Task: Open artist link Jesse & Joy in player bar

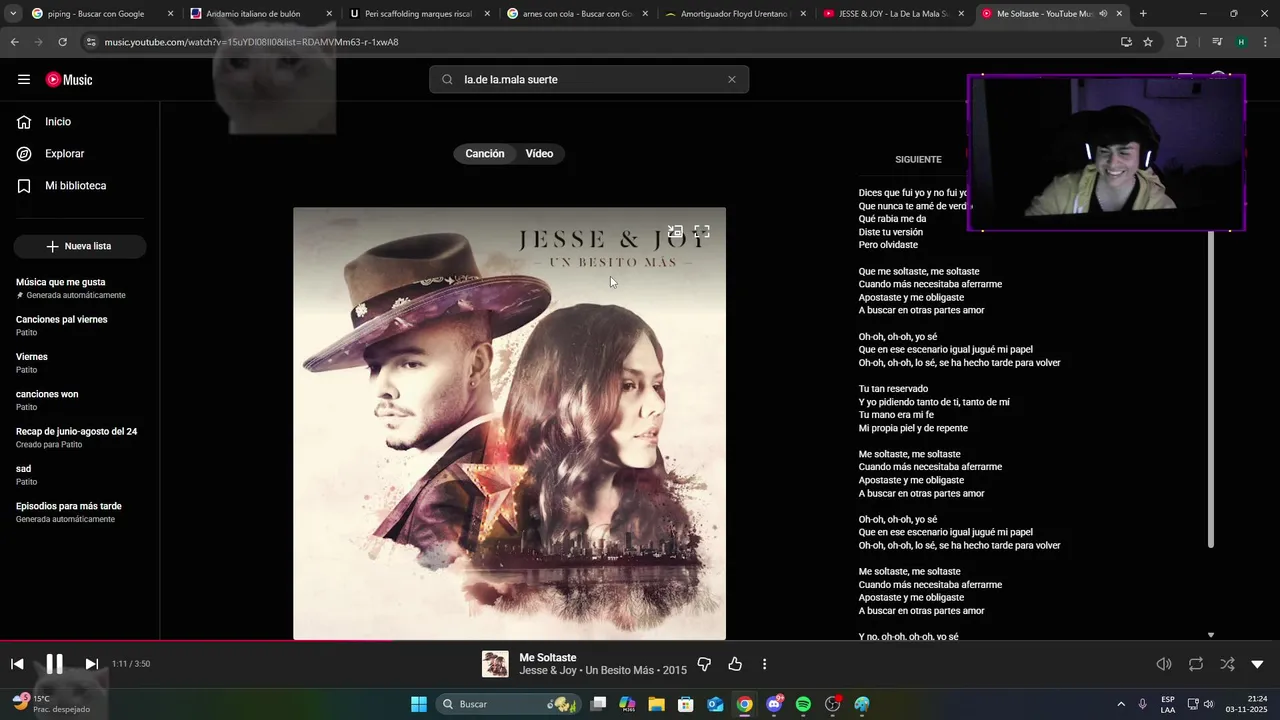Action: [x=548, y=671]
